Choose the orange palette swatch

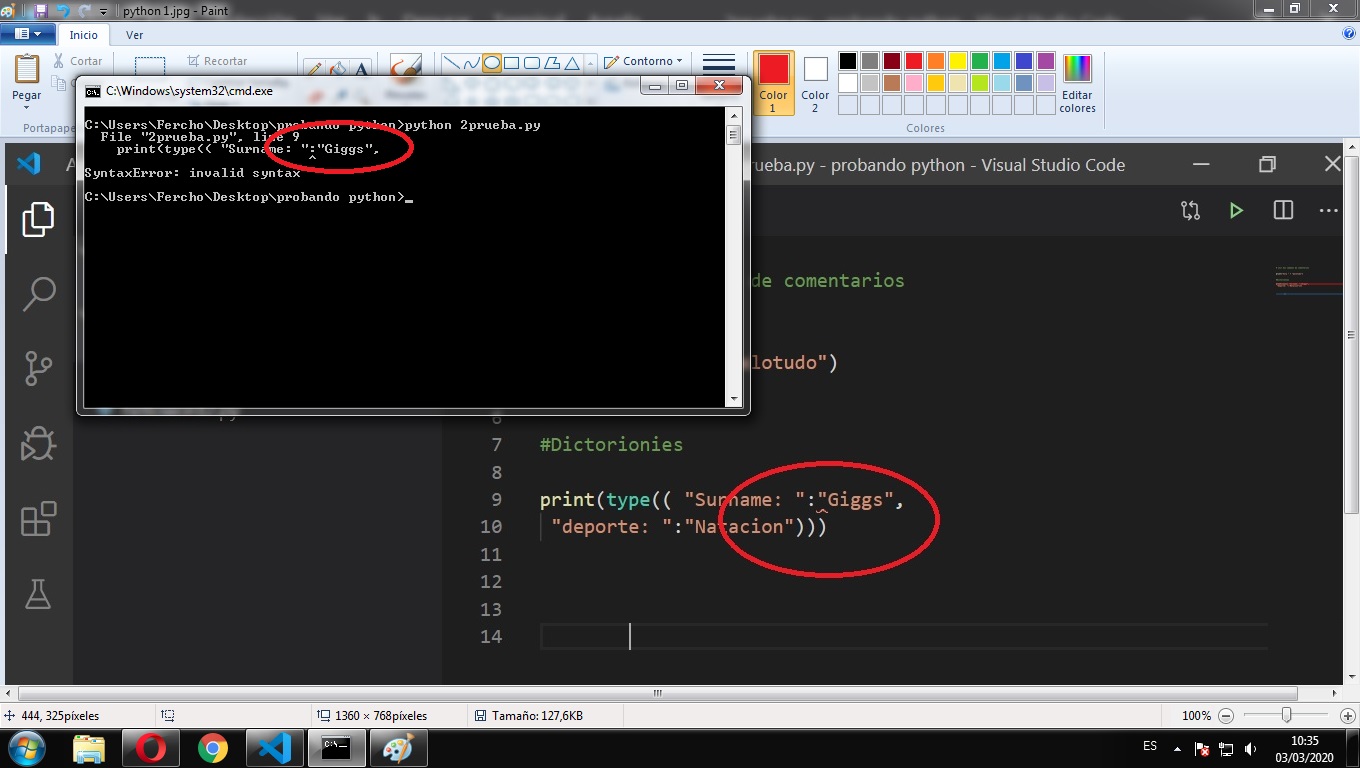tap(936, 61)
